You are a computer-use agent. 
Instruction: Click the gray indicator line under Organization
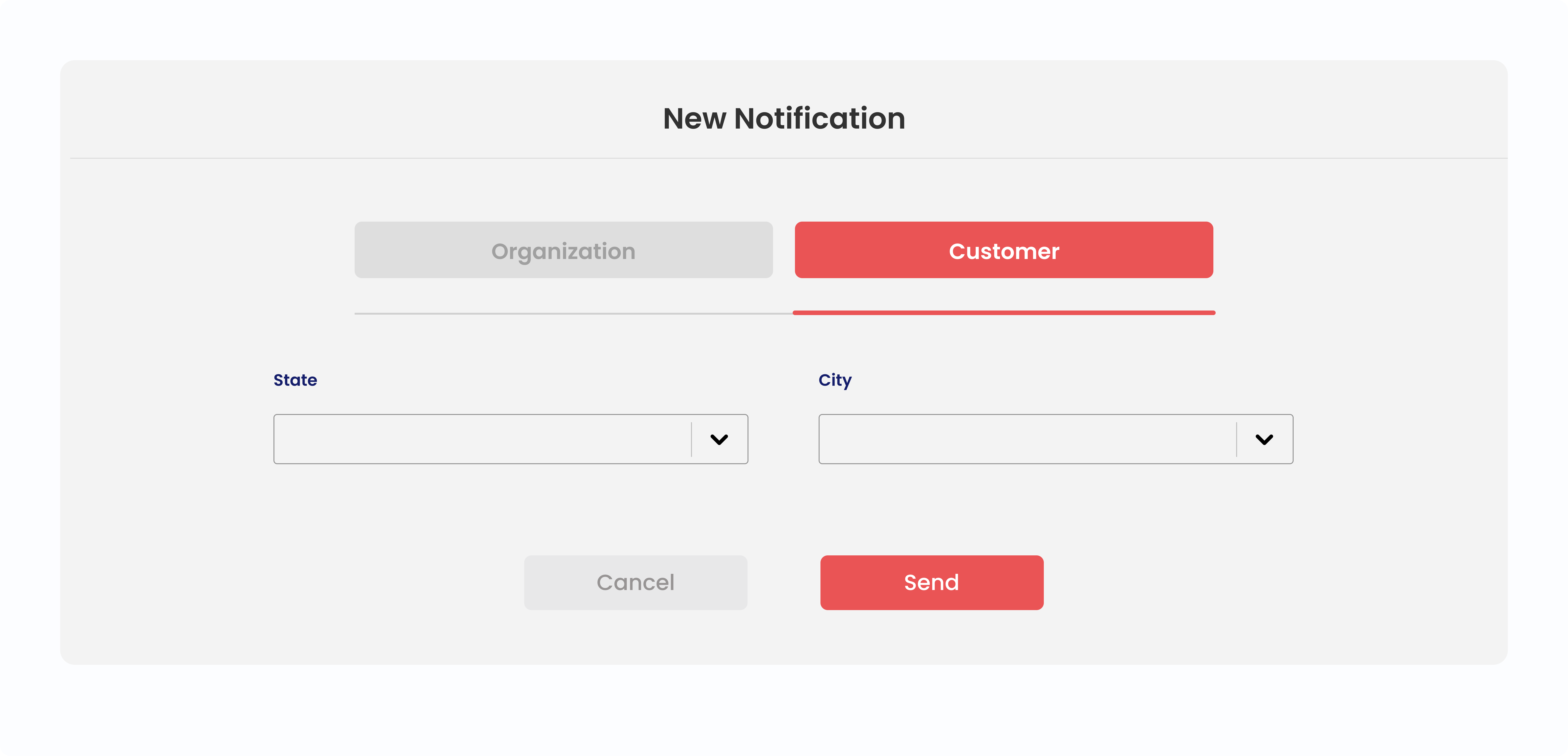coord(573,313)
